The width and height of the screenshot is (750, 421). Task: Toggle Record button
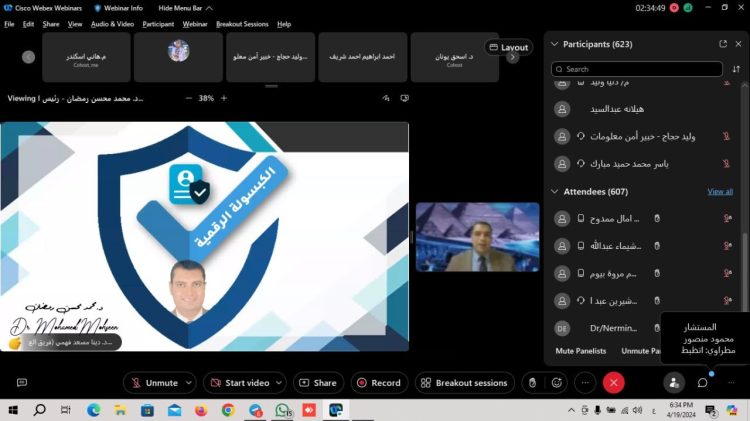379,383
